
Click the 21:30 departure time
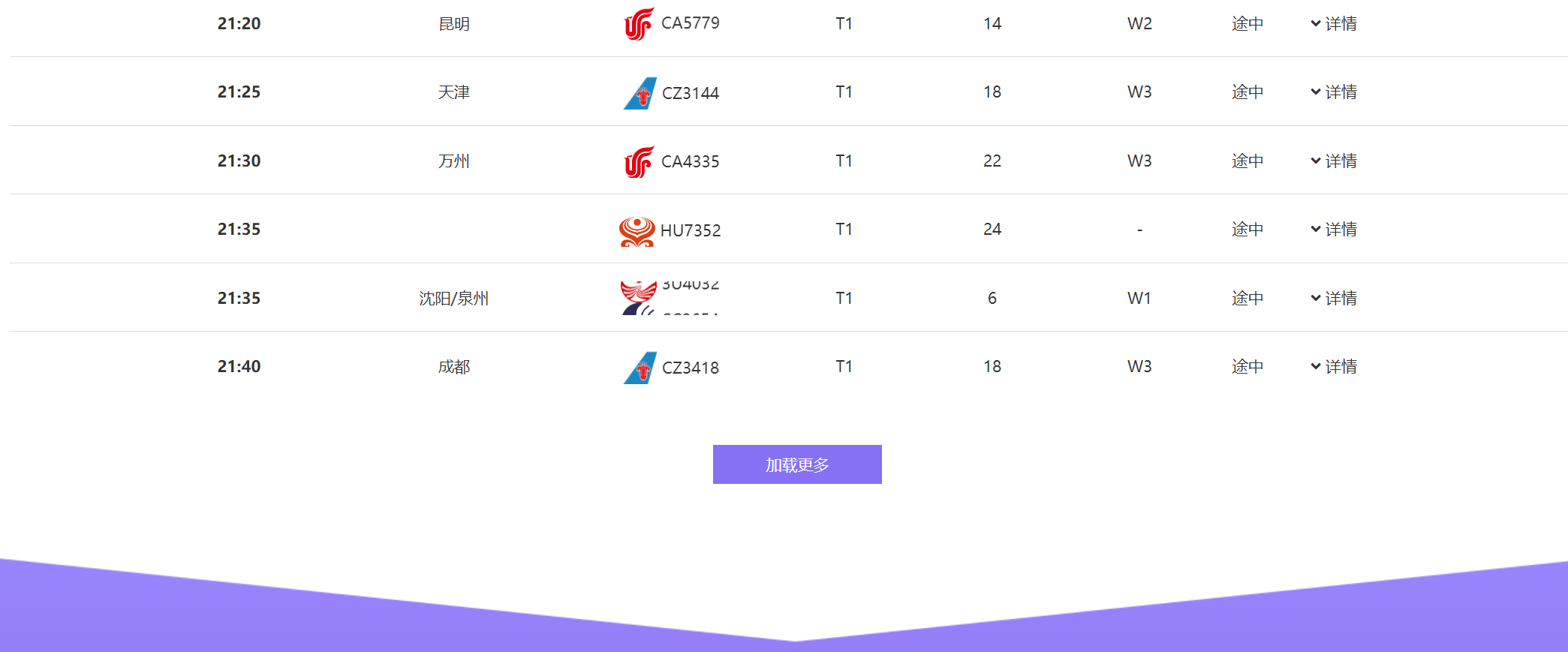(x=239, y=161)
